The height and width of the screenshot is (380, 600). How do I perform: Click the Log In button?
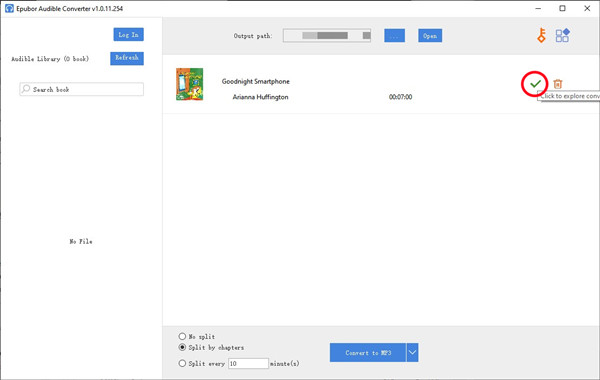129,34
